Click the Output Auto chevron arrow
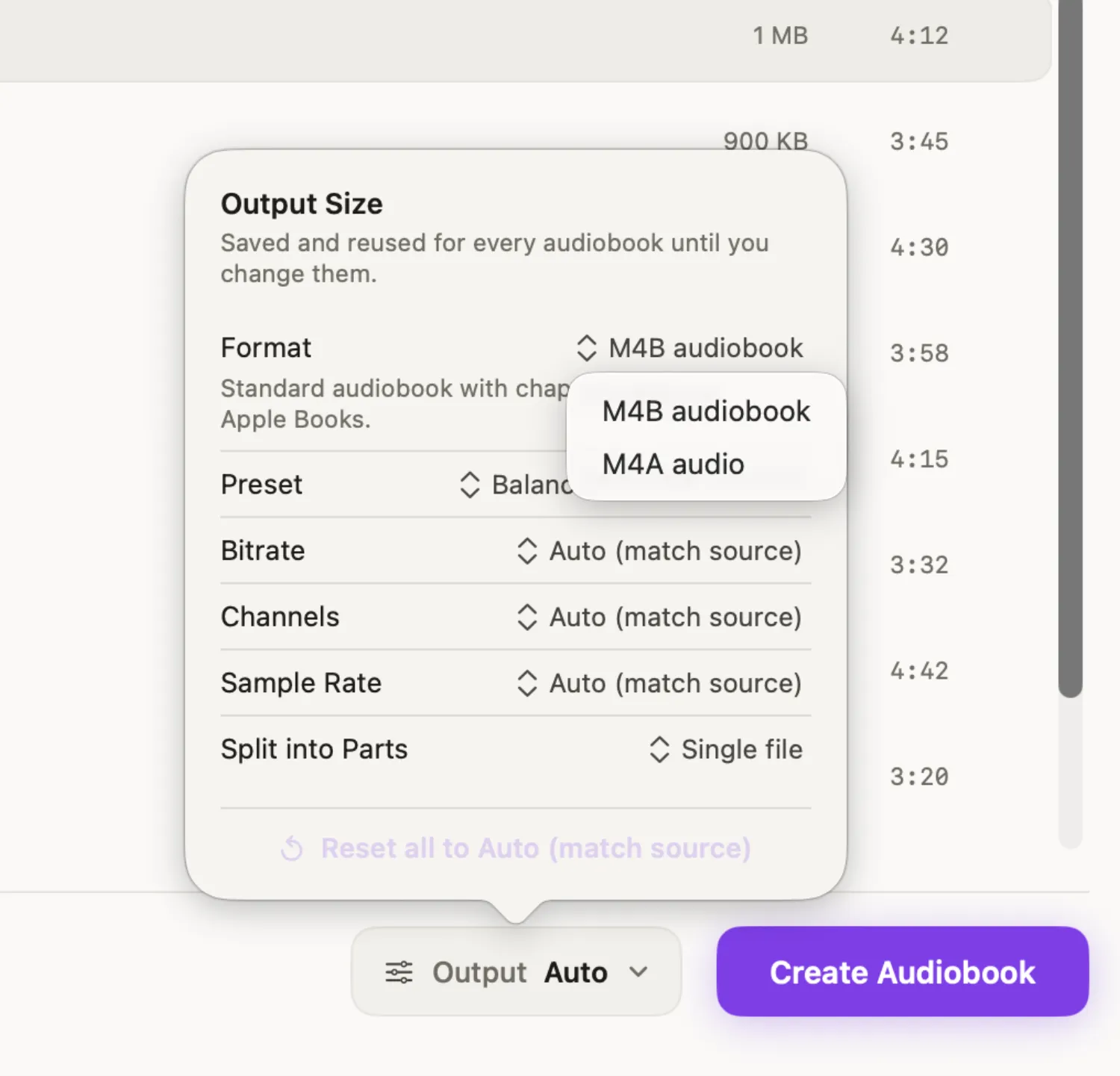Screen dimensions: 1120x1076 pyautogui.click(x=638, y=972)
